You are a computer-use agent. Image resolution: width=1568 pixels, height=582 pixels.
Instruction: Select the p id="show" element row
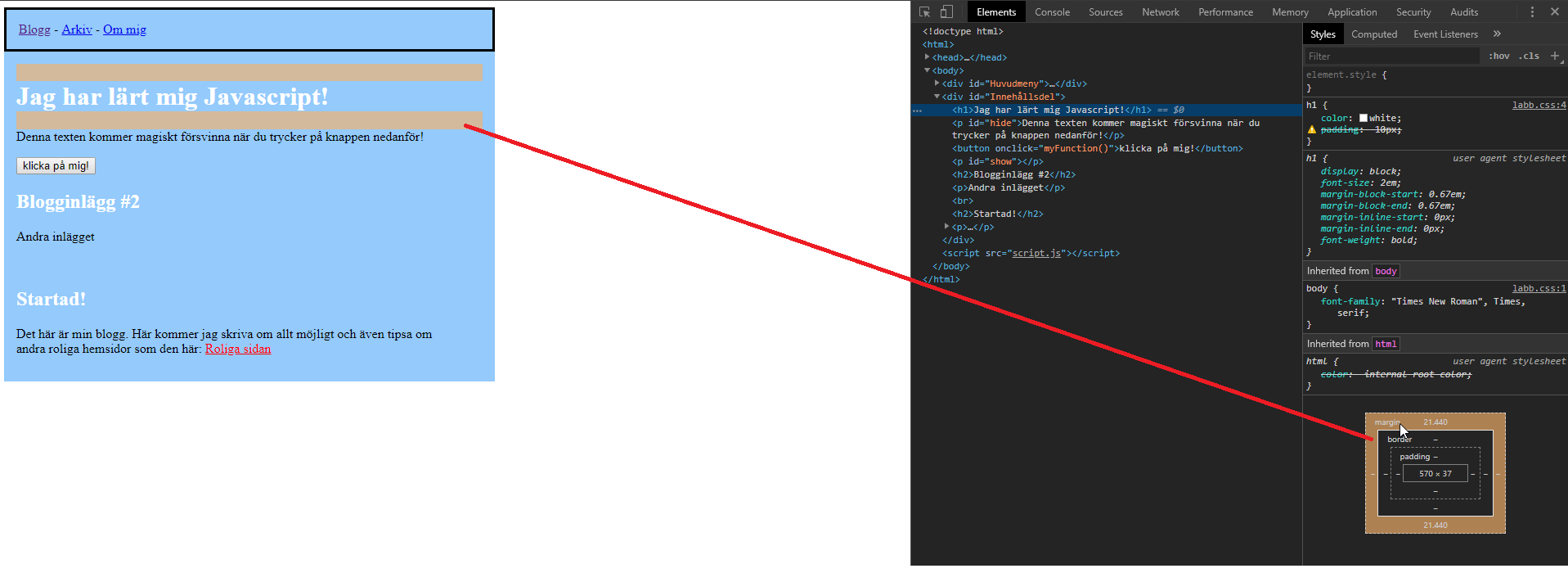coord(1107,161)
